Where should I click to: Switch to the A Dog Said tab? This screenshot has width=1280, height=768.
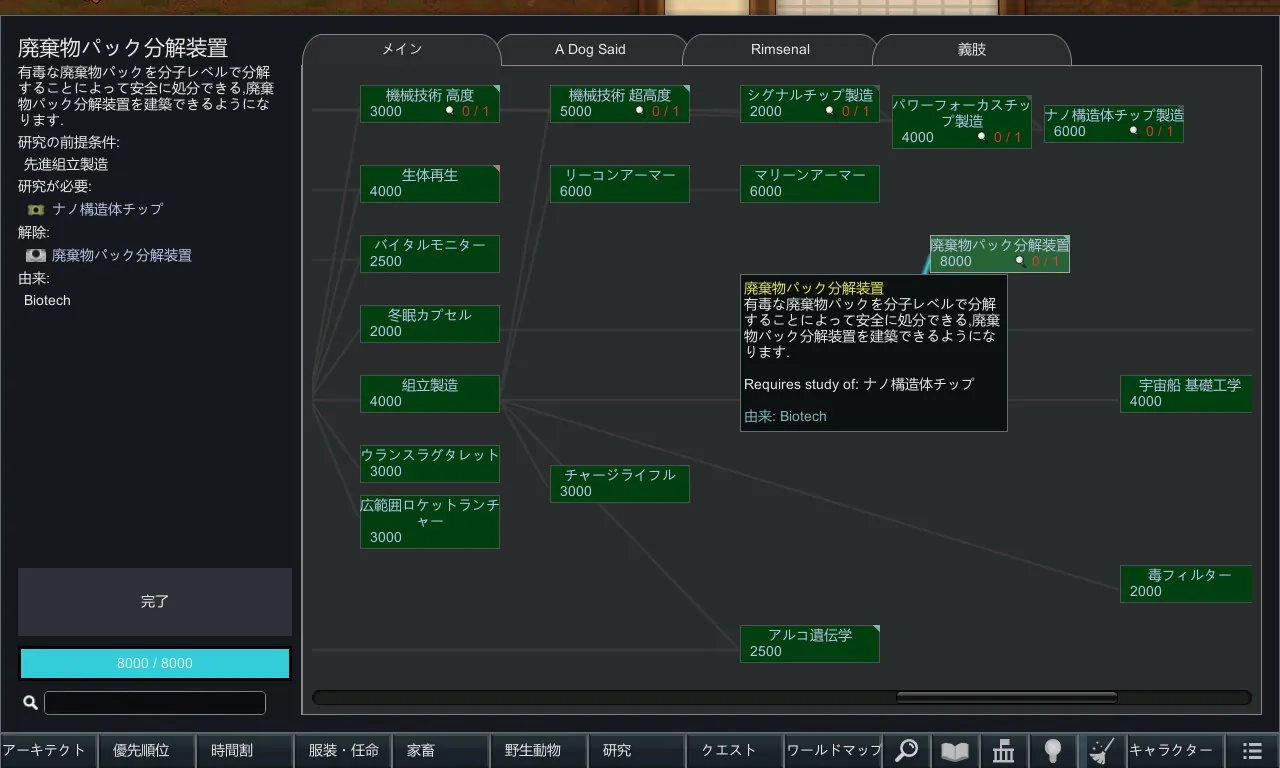[x=590, y=49]
